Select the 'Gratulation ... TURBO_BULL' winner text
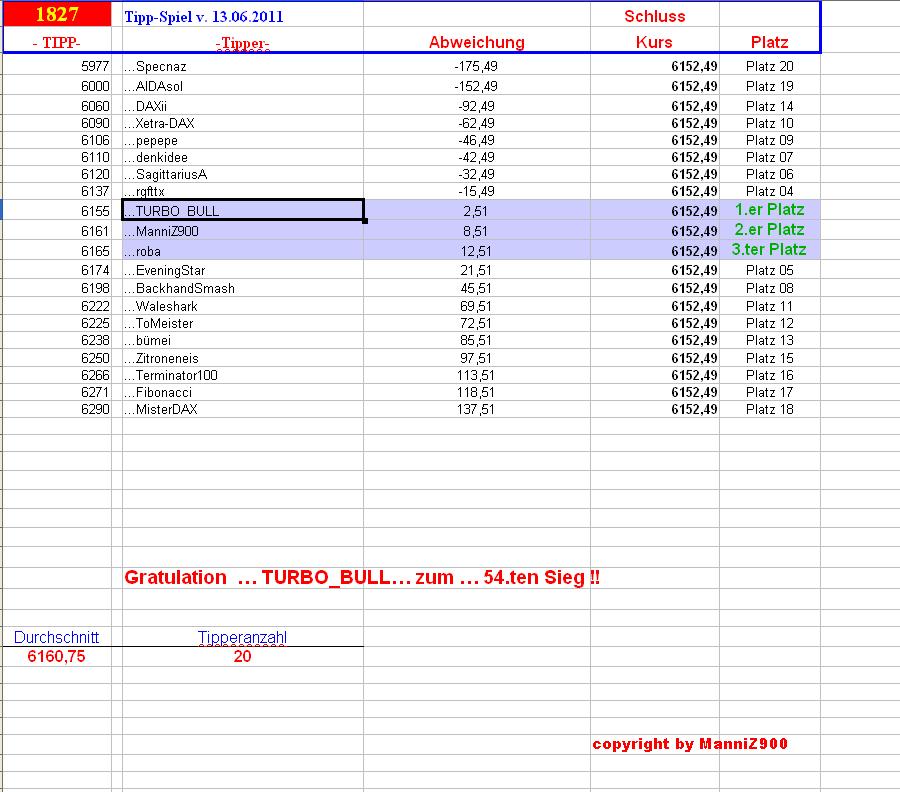The image size is (900, 792). [x=362, y=577]
